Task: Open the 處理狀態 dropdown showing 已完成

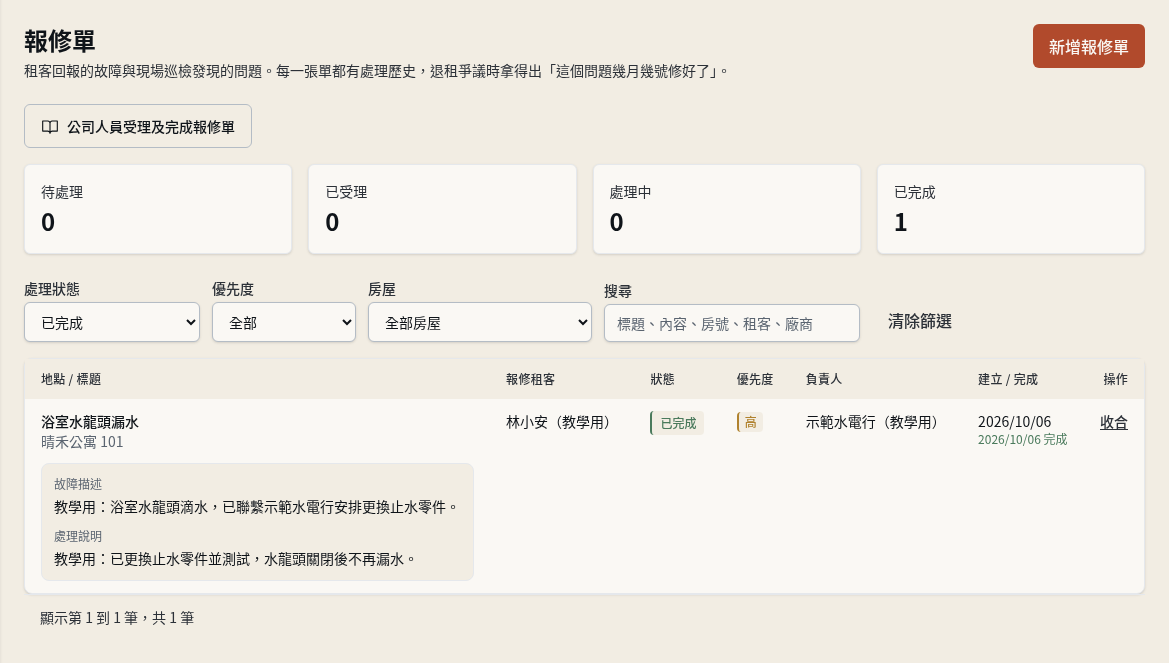Action: coord(112,322)
